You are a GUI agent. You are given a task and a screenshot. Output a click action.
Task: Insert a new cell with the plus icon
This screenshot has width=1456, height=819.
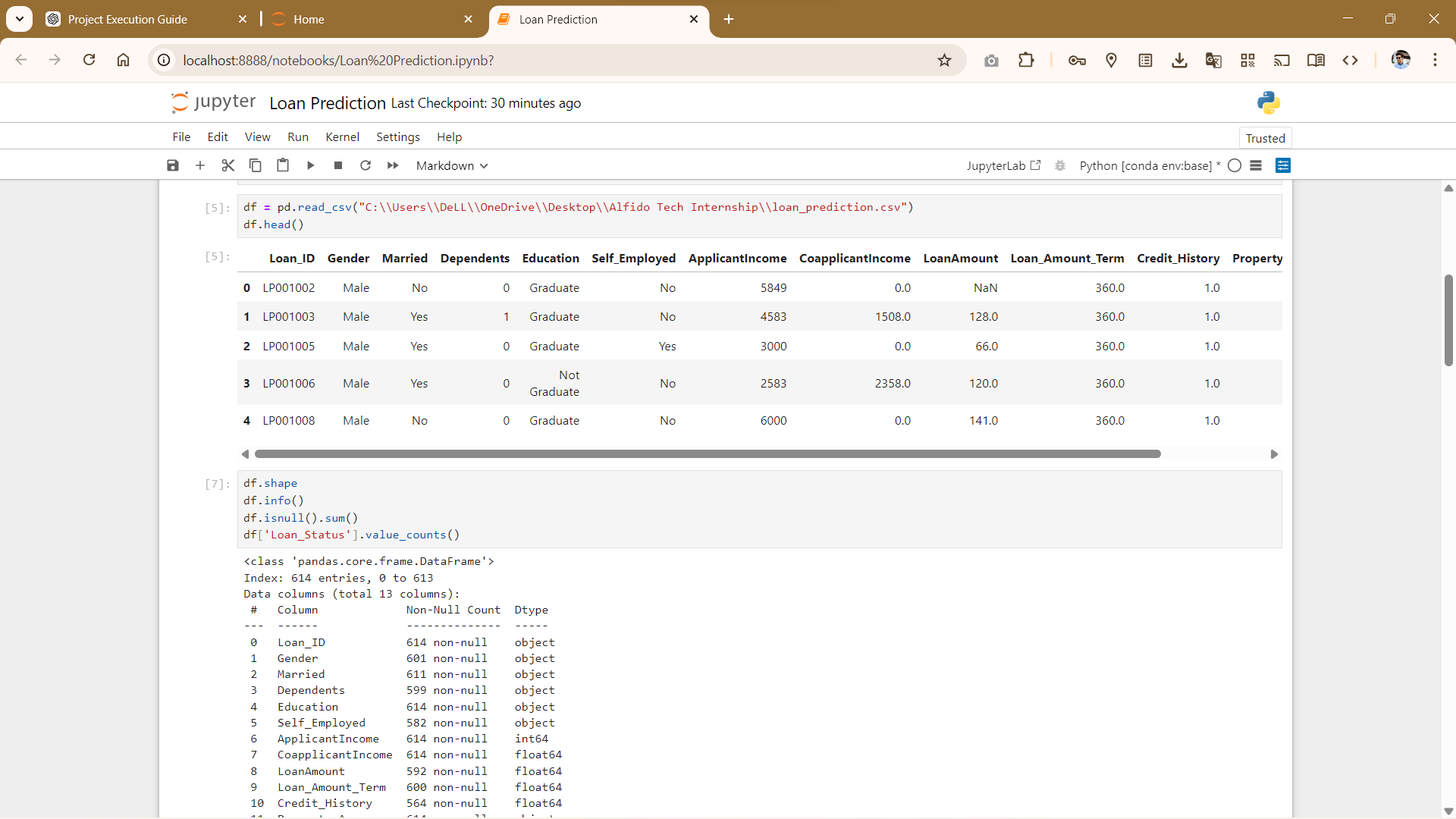point(200,165)
